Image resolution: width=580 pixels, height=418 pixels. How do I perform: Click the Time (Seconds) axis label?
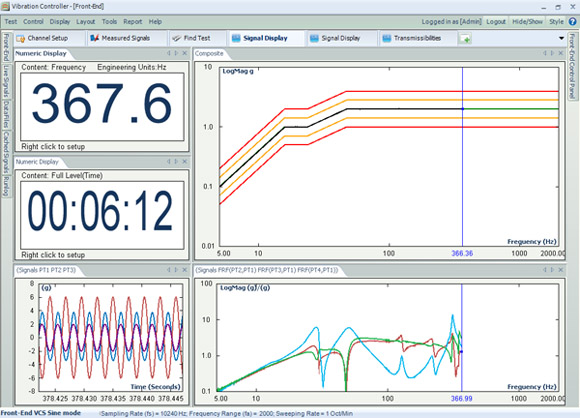[x=155, y=387]
